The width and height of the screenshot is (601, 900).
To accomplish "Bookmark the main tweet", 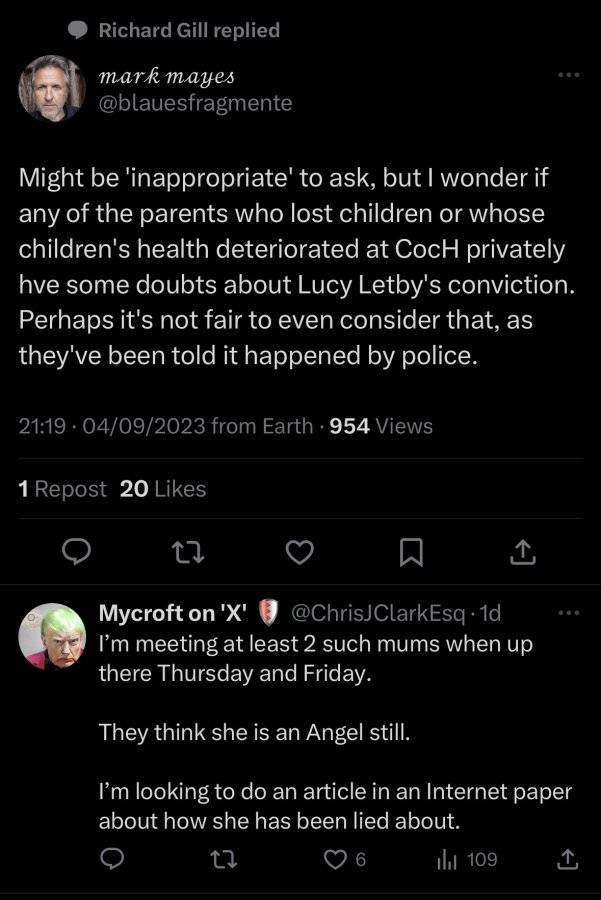I will (x=411, y=552).
